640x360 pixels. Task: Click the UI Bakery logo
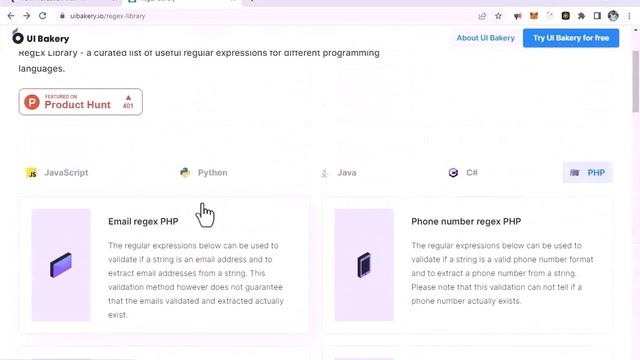point(40,38)
